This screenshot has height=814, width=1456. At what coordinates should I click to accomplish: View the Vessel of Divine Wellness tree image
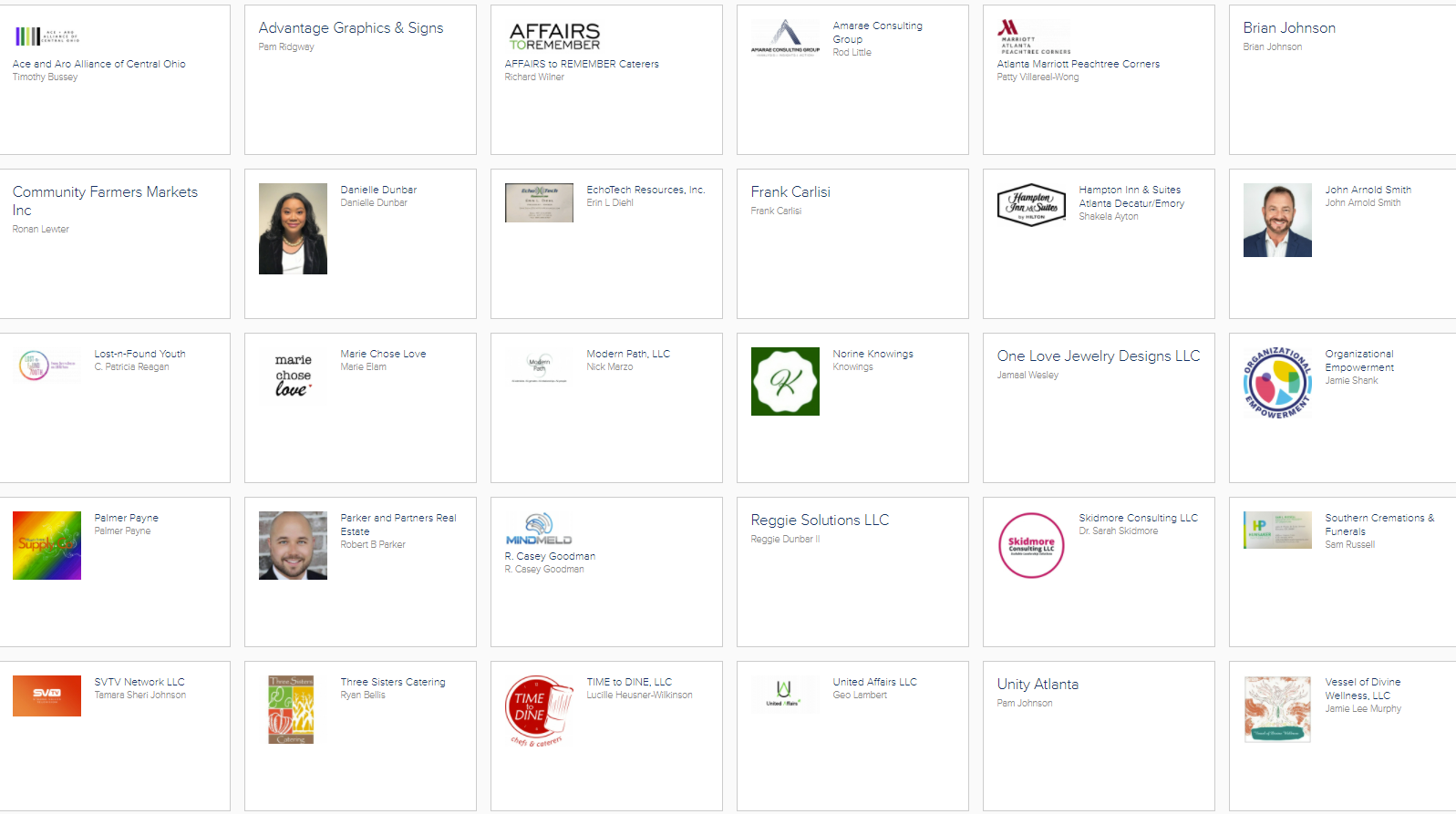(1277, 709)
